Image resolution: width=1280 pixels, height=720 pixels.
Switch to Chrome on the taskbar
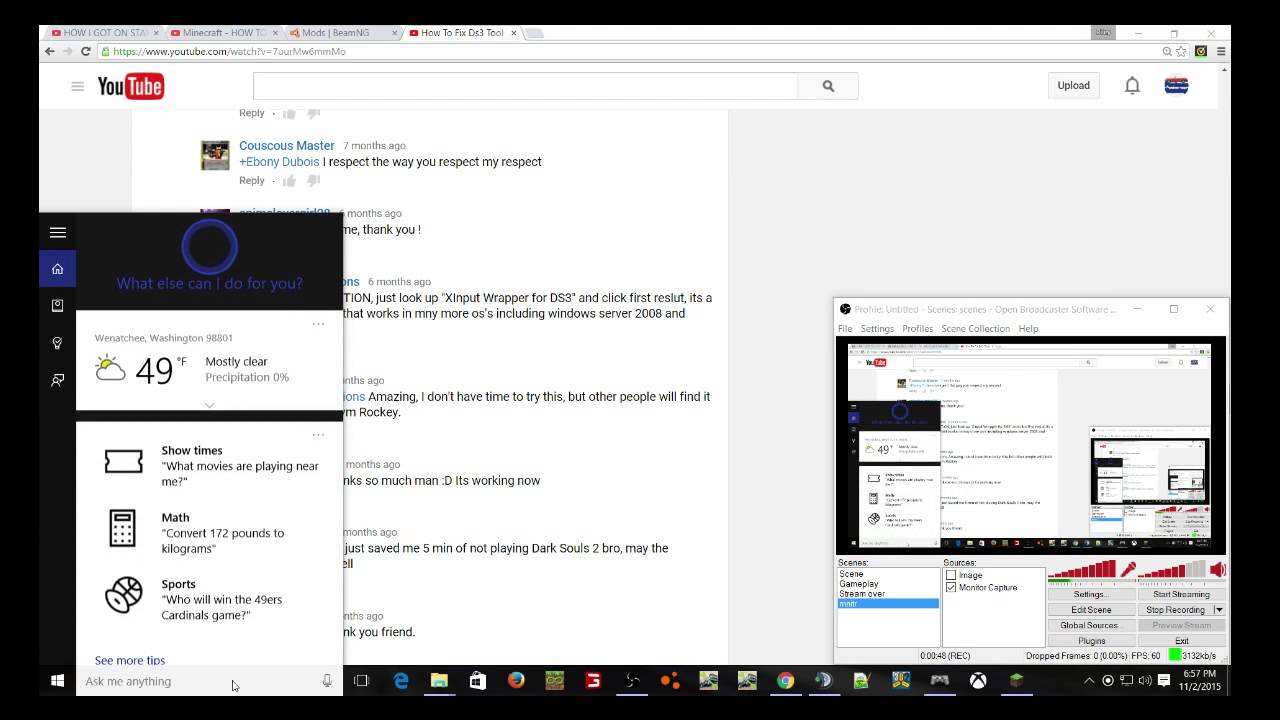(786, 681)
